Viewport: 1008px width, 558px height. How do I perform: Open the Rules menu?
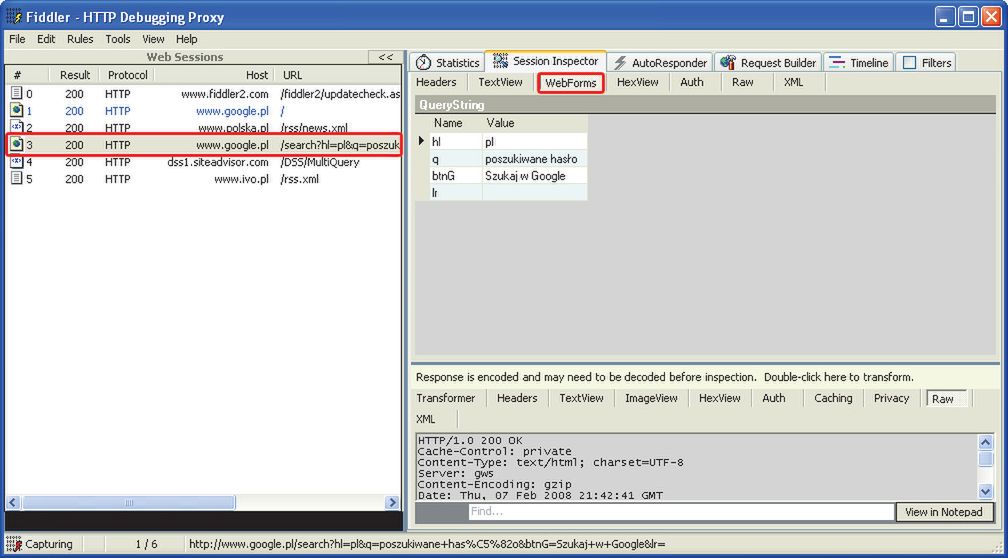tap(80, 39)
